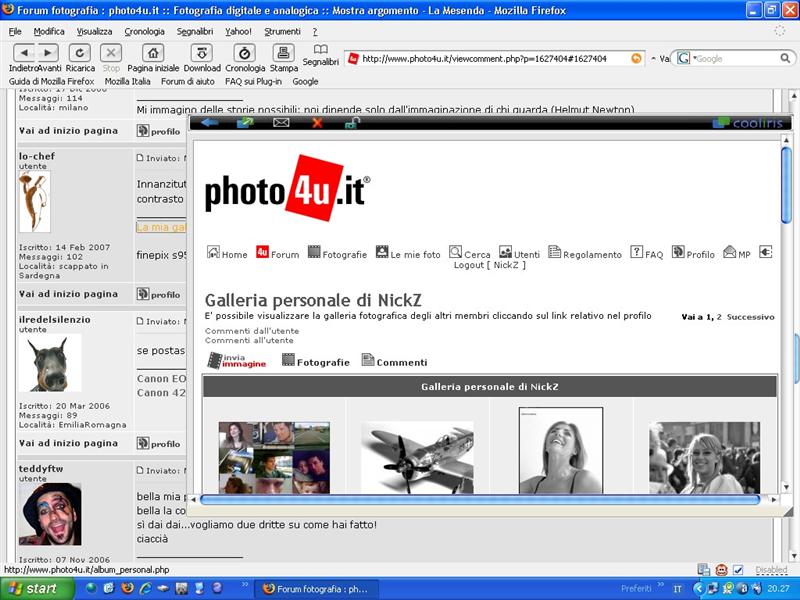Click the Avanti forward arrow button

pyautogui.click(x=47, y=53)
